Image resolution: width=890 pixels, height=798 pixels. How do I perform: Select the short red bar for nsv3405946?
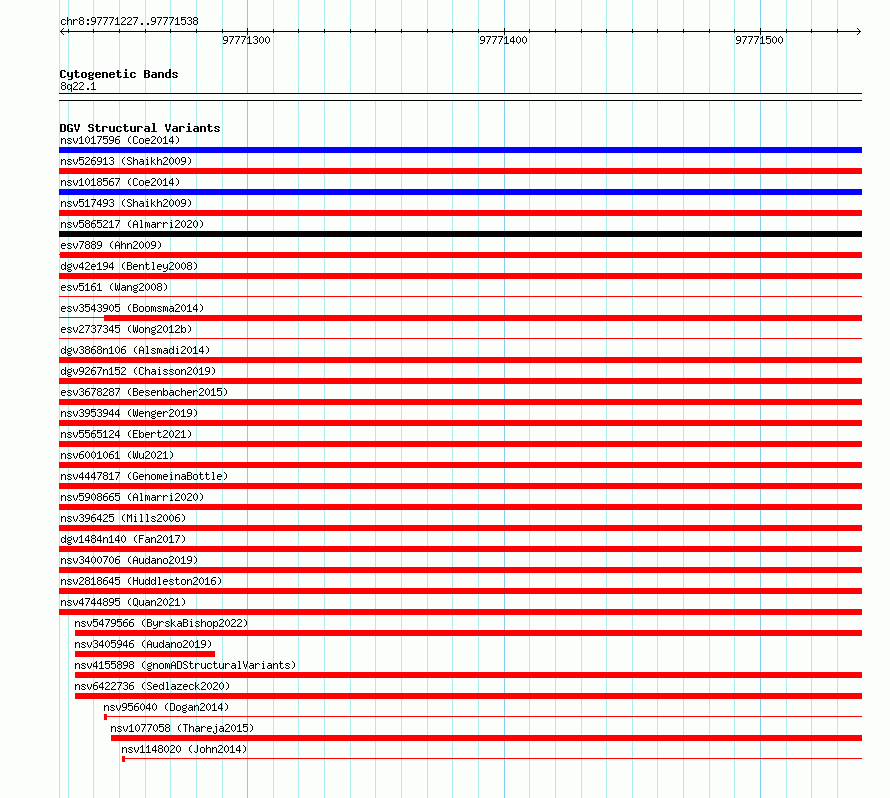coord(145,654)
